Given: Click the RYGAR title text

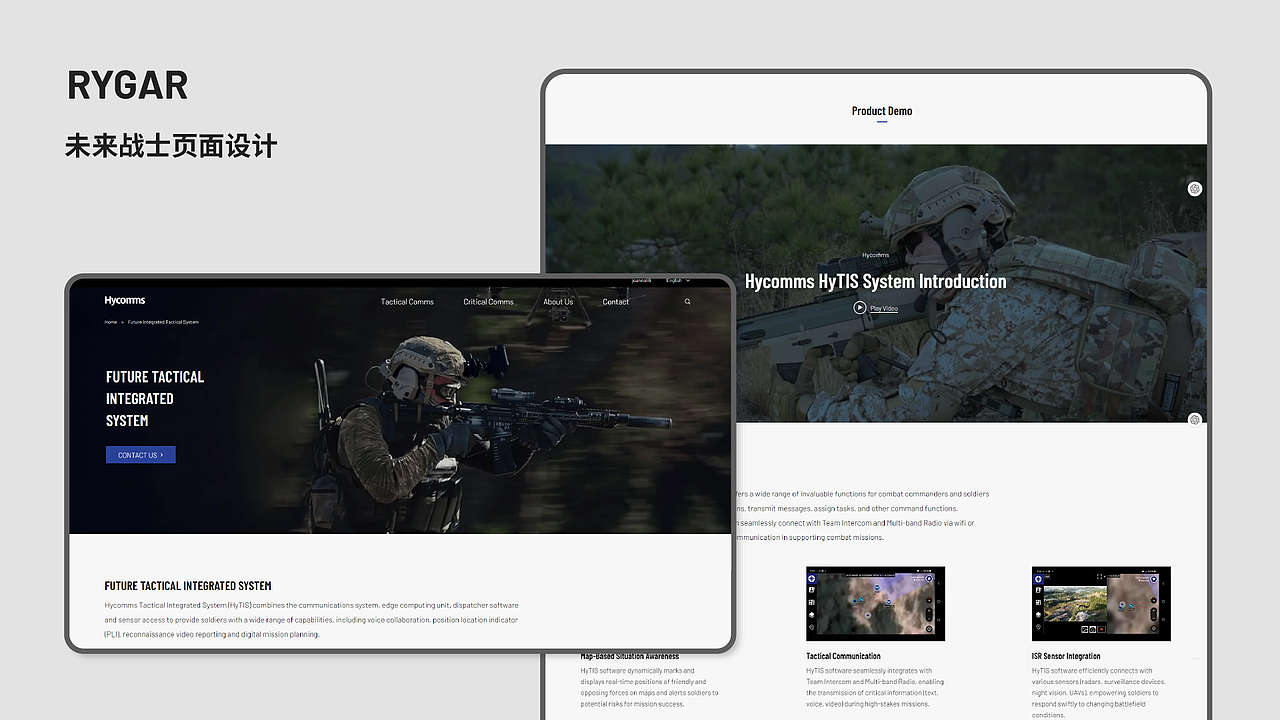Looking at the screenshot, I should (127, 86).
